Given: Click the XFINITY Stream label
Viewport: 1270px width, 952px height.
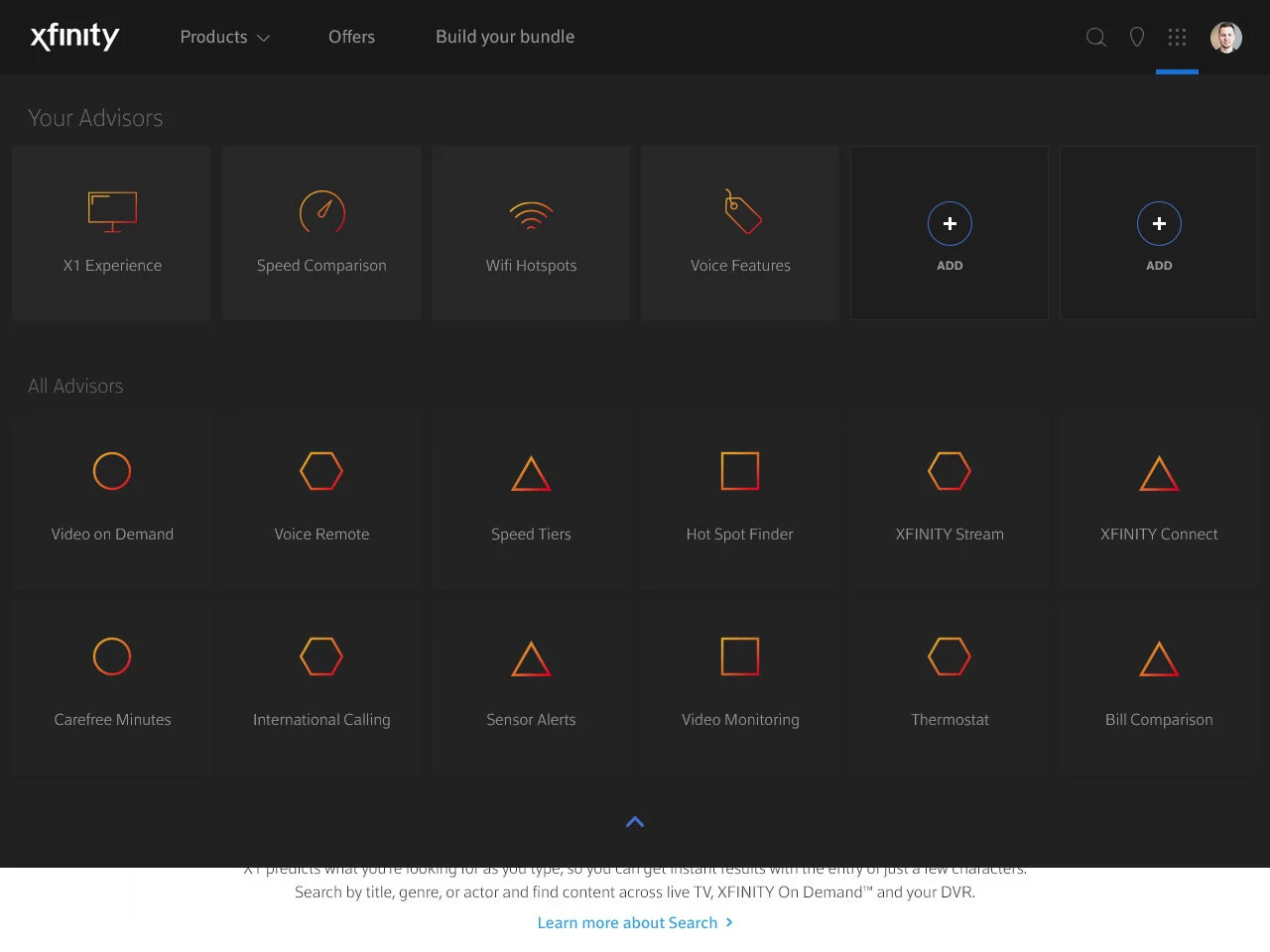Looking at the screenshot, I should tap(950, 535).
